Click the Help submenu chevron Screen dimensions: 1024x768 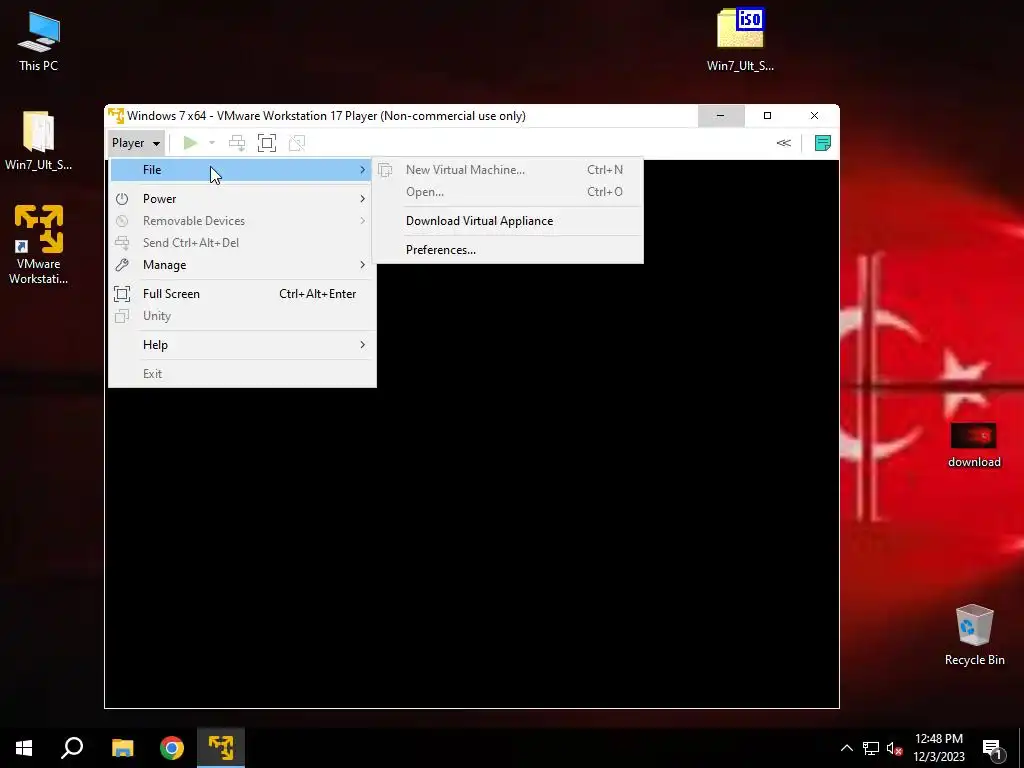click(x=362, y=345)
